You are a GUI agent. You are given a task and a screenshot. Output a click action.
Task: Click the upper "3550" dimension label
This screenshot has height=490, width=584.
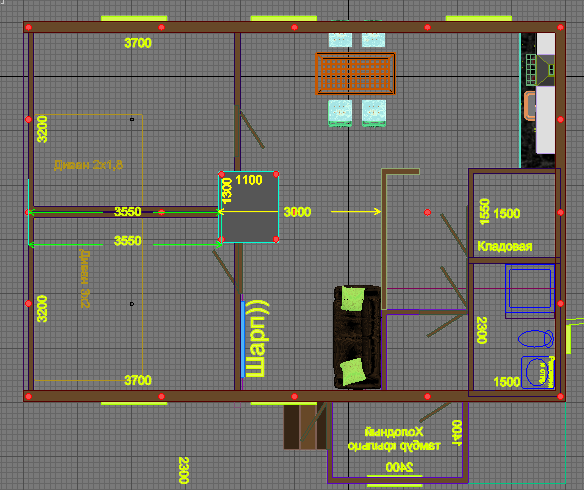(x=128, y=211)
